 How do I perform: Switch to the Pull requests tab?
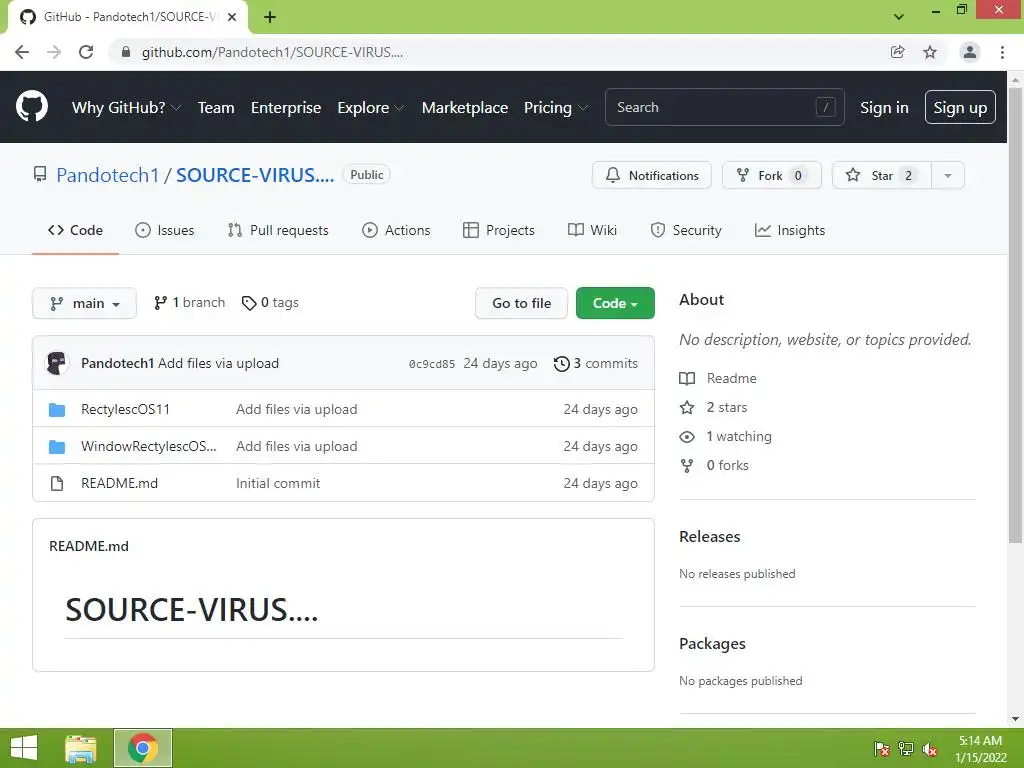(278, 231)
